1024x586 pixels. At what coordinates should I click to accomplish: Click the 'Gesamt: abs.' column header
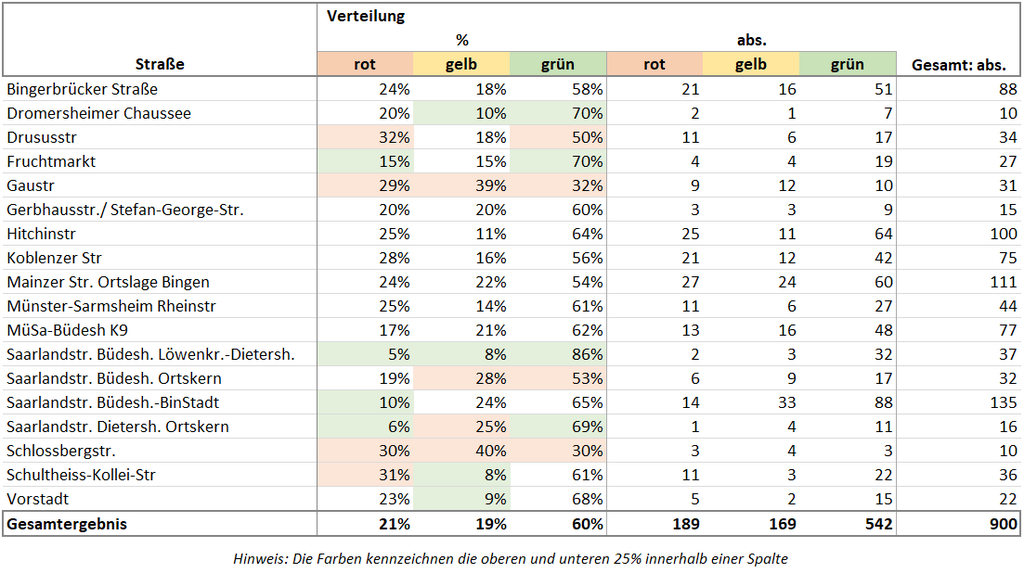(x=958, y=65)
